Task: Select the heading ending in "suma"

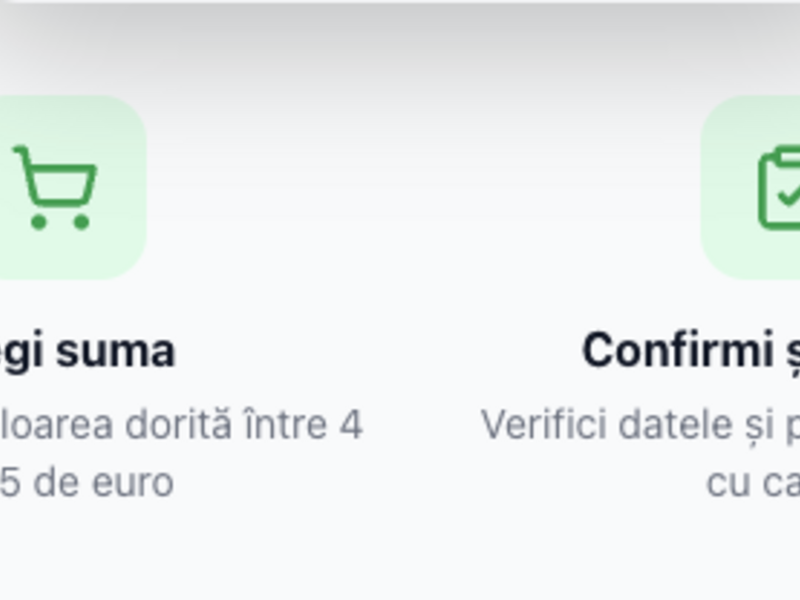Action: click(x=87, y=351)
